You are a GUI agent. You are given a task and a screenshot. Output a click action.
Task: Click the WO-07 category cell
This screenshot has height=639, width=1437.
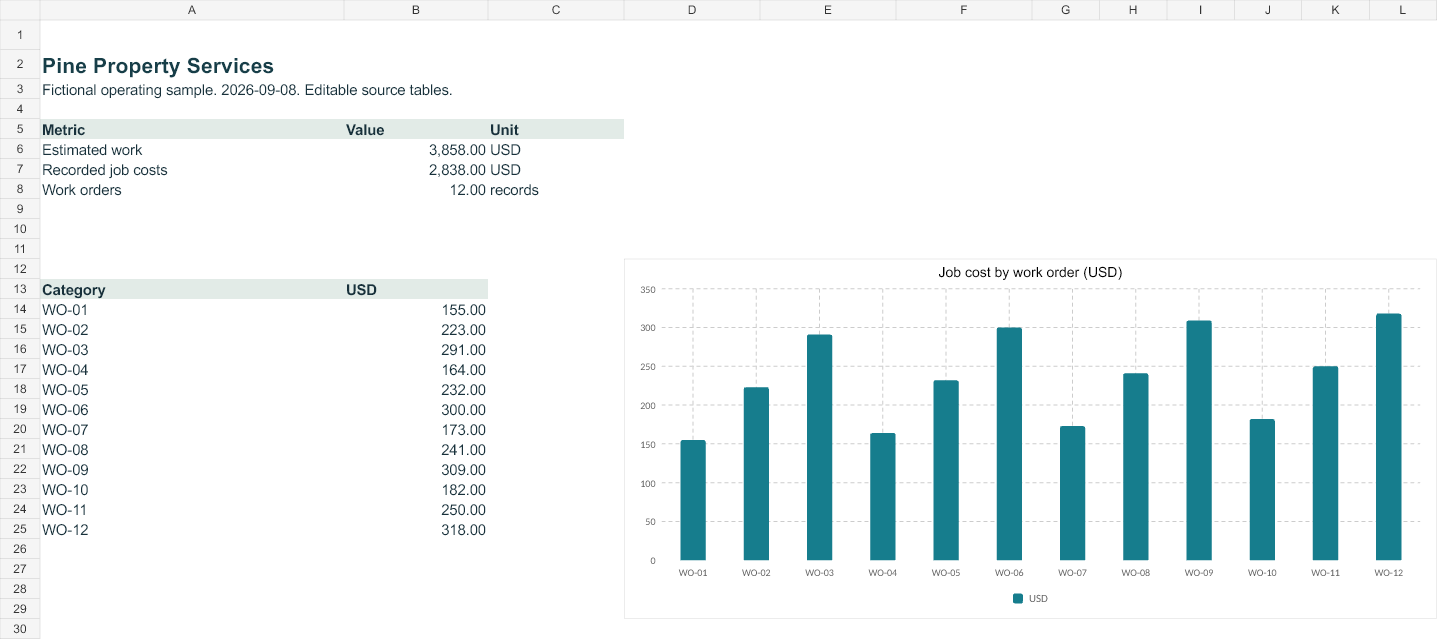[x=192, y=429]
